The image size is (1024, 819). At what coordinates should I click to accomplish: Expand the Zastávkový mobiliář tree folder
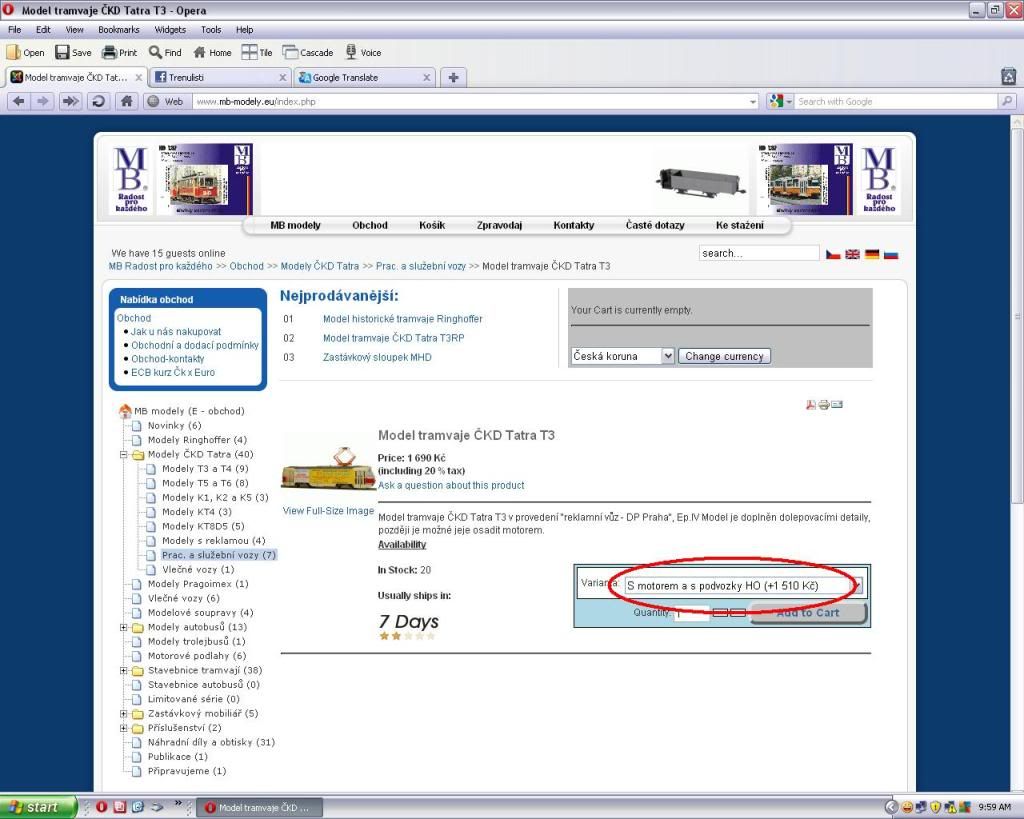coord(123,713)
